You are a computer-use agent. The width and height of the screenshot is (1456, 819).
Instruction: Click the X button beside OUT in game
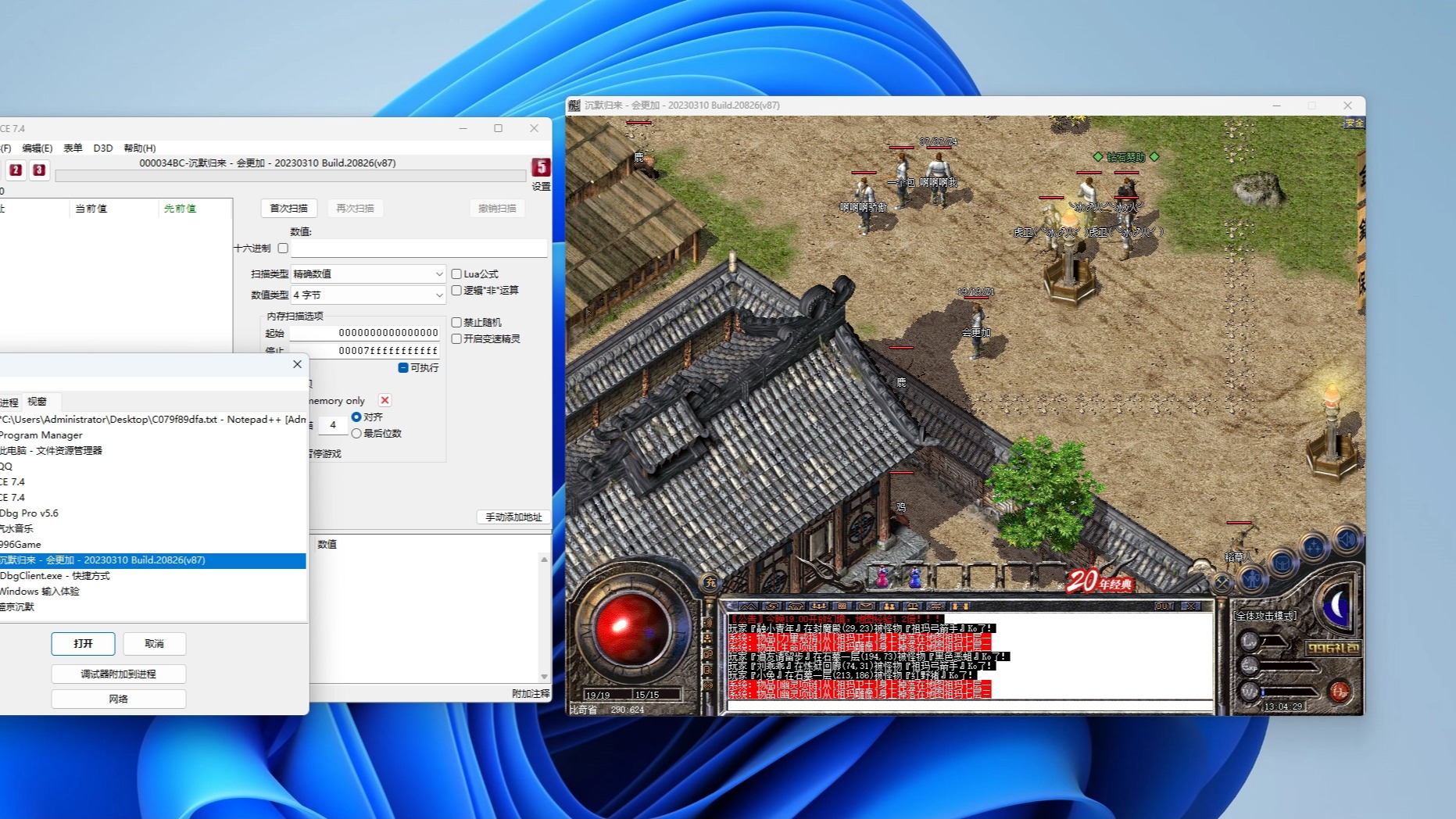[x=1190, y=606]
